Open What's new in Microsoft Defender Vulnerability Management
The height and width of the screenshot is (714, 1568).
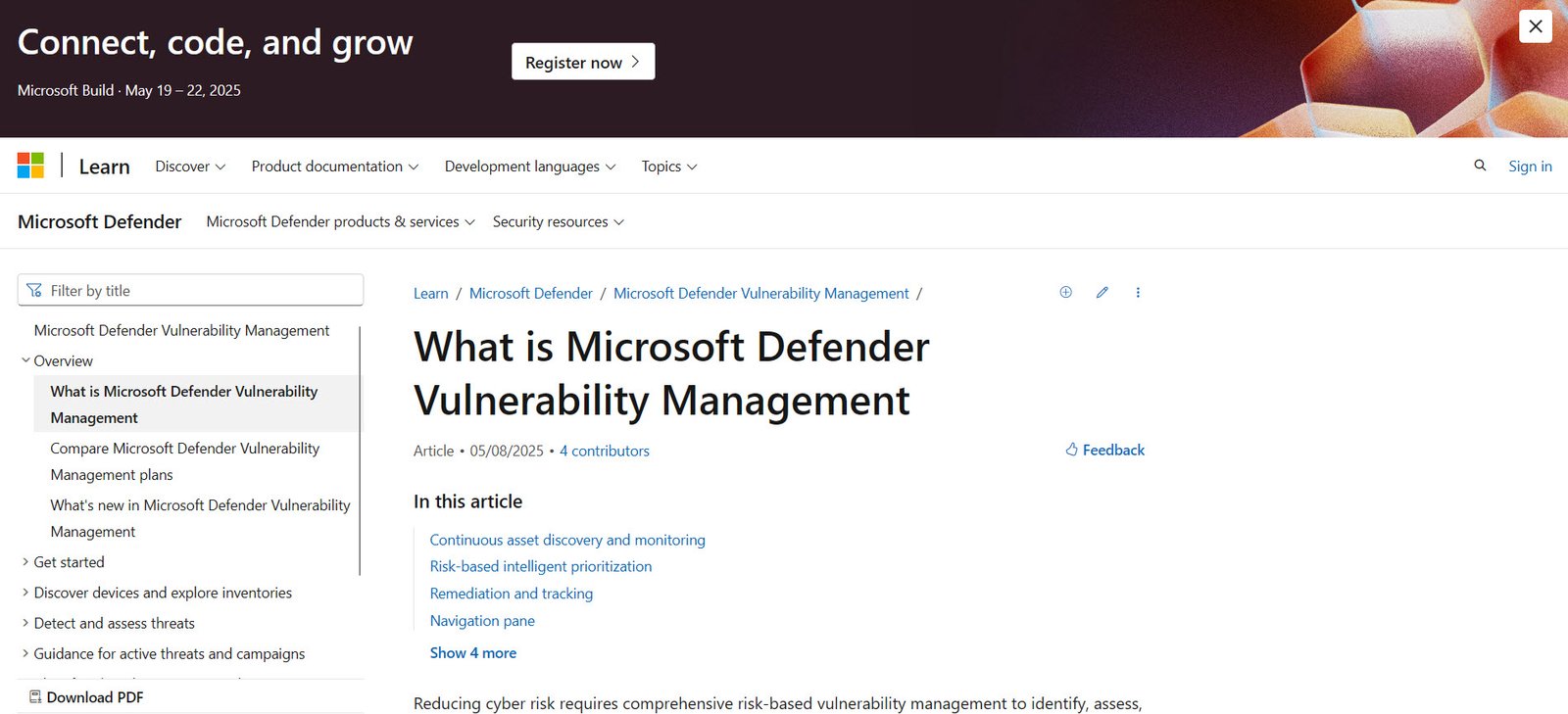200,518
